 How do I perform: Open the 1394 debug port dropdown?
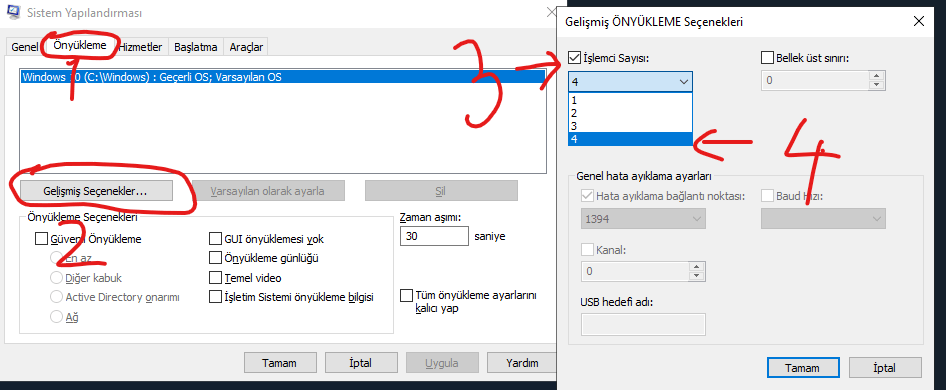pos(643,219)
